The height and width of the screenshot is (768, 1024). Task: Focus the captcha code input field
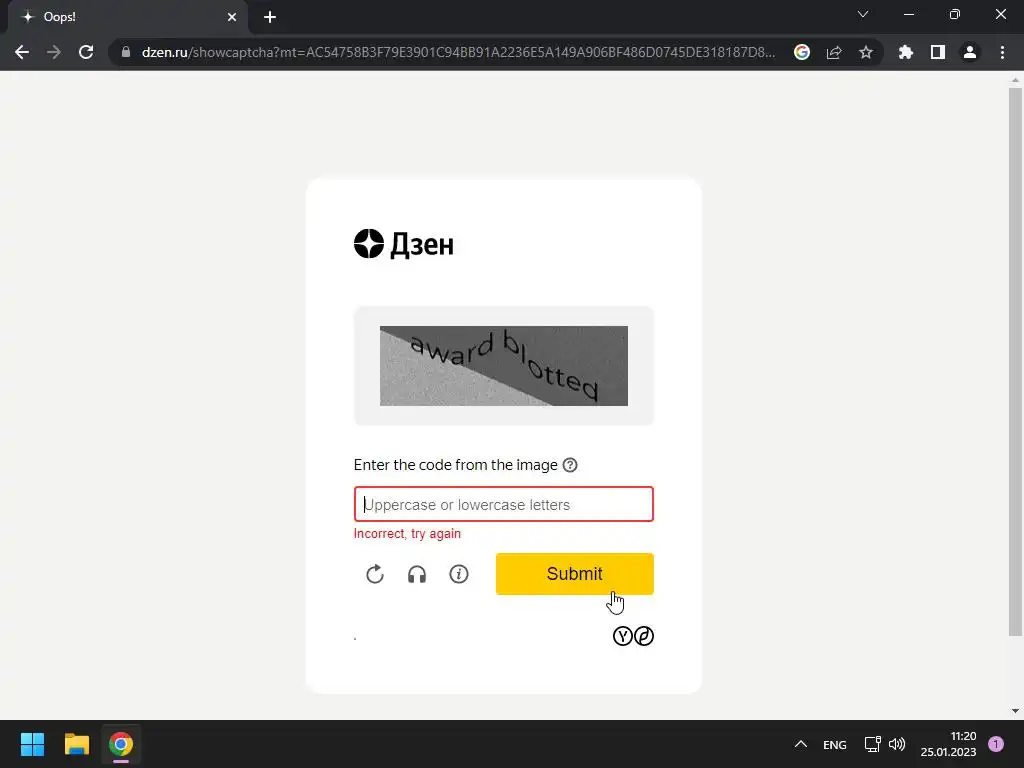click(504, 504)
